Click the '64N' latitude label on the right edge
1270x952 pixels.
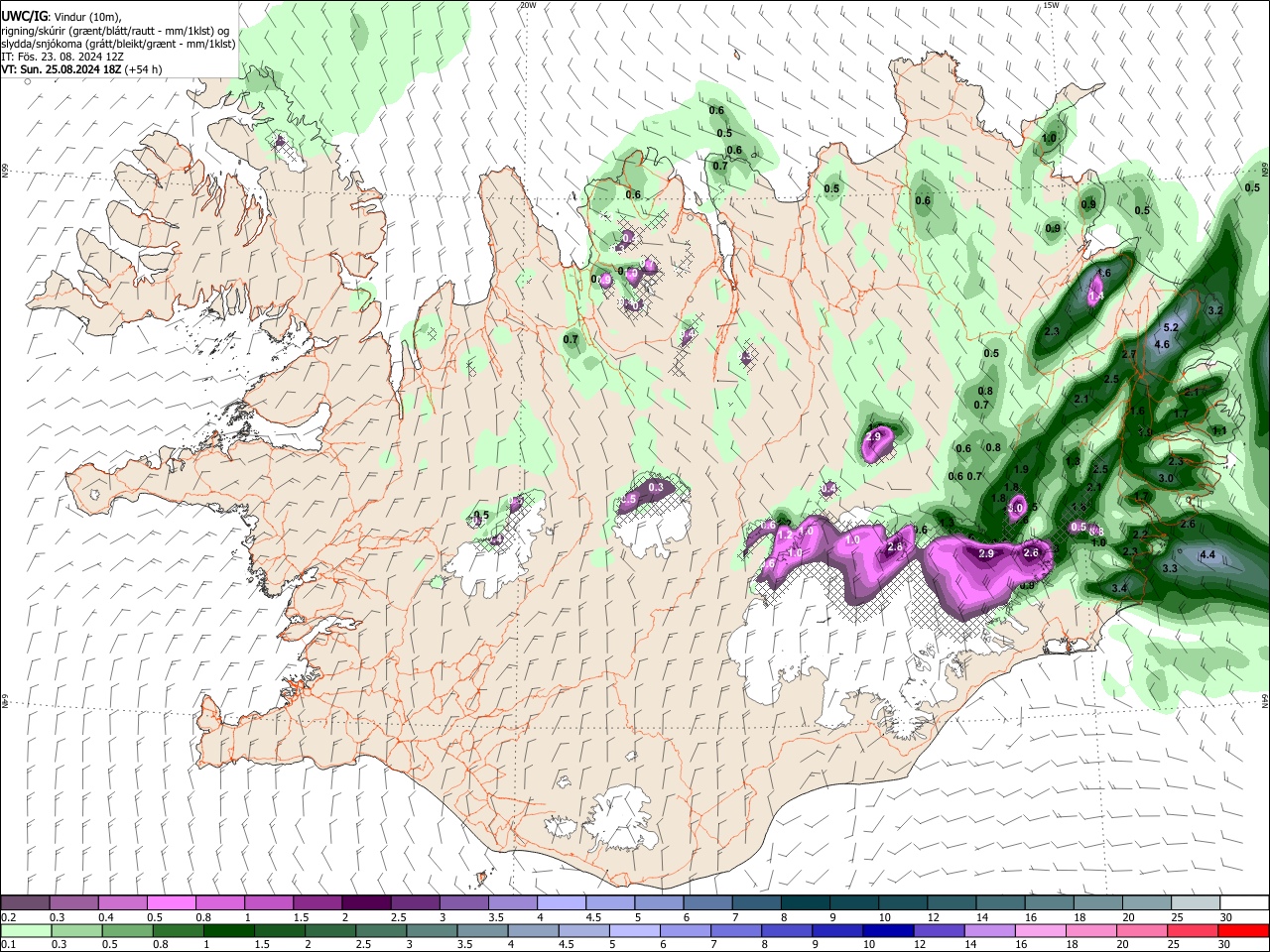[1265, 700]
